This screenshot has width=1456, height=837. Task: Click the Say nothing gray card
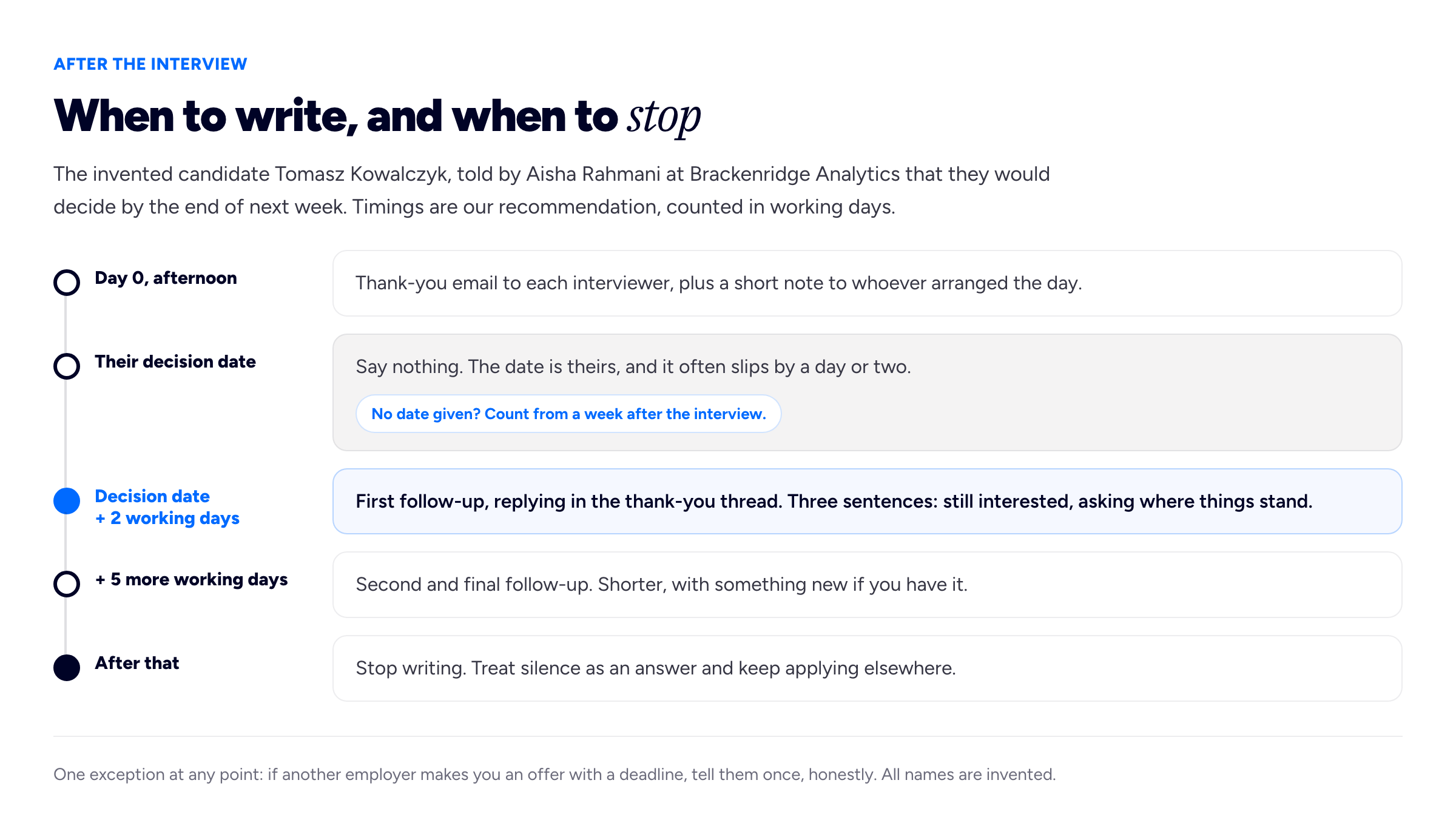(x=867, y=392)
